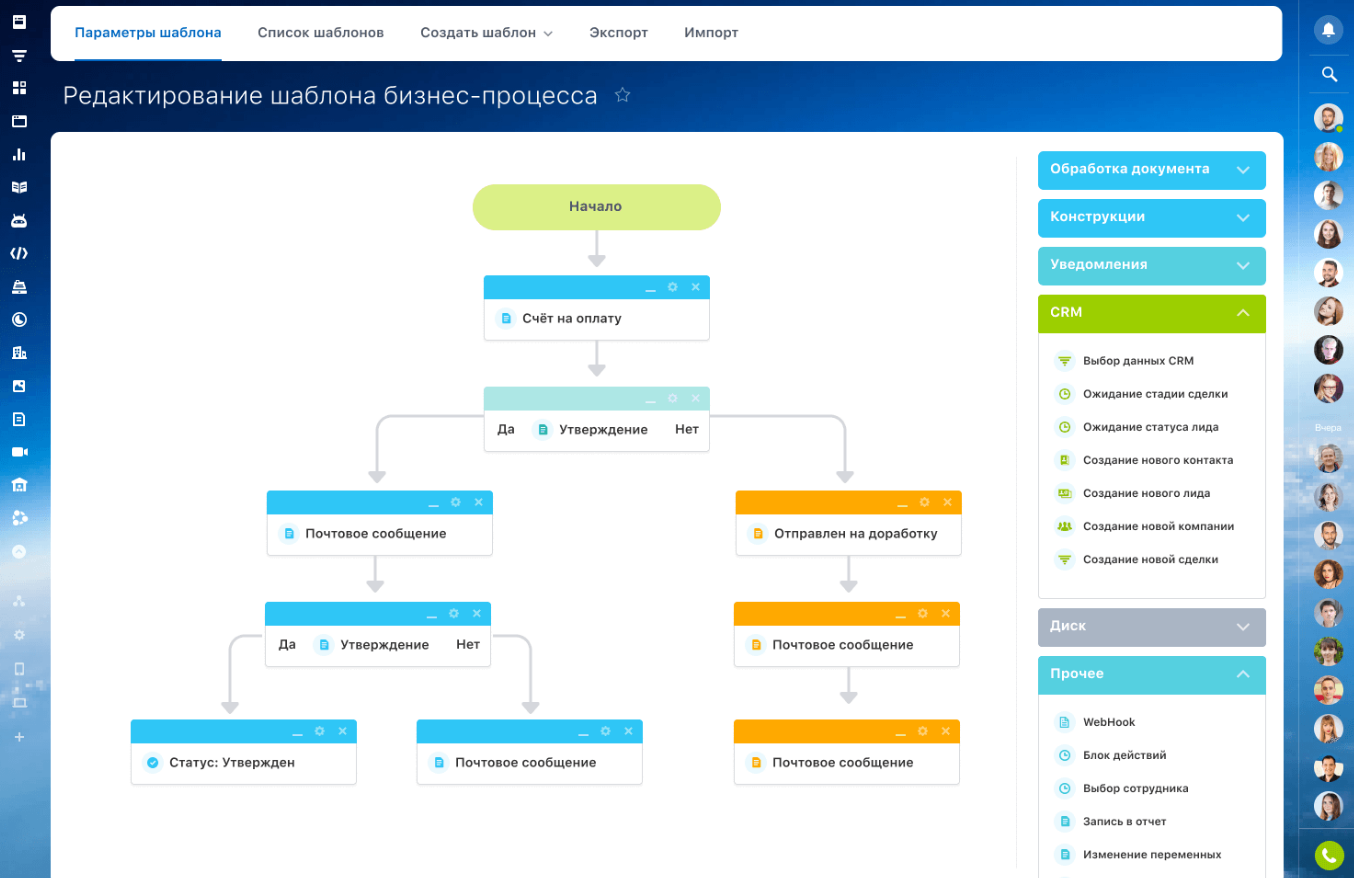
Task: Click the notifications bell icon
Action: [x=1328, y=30]
